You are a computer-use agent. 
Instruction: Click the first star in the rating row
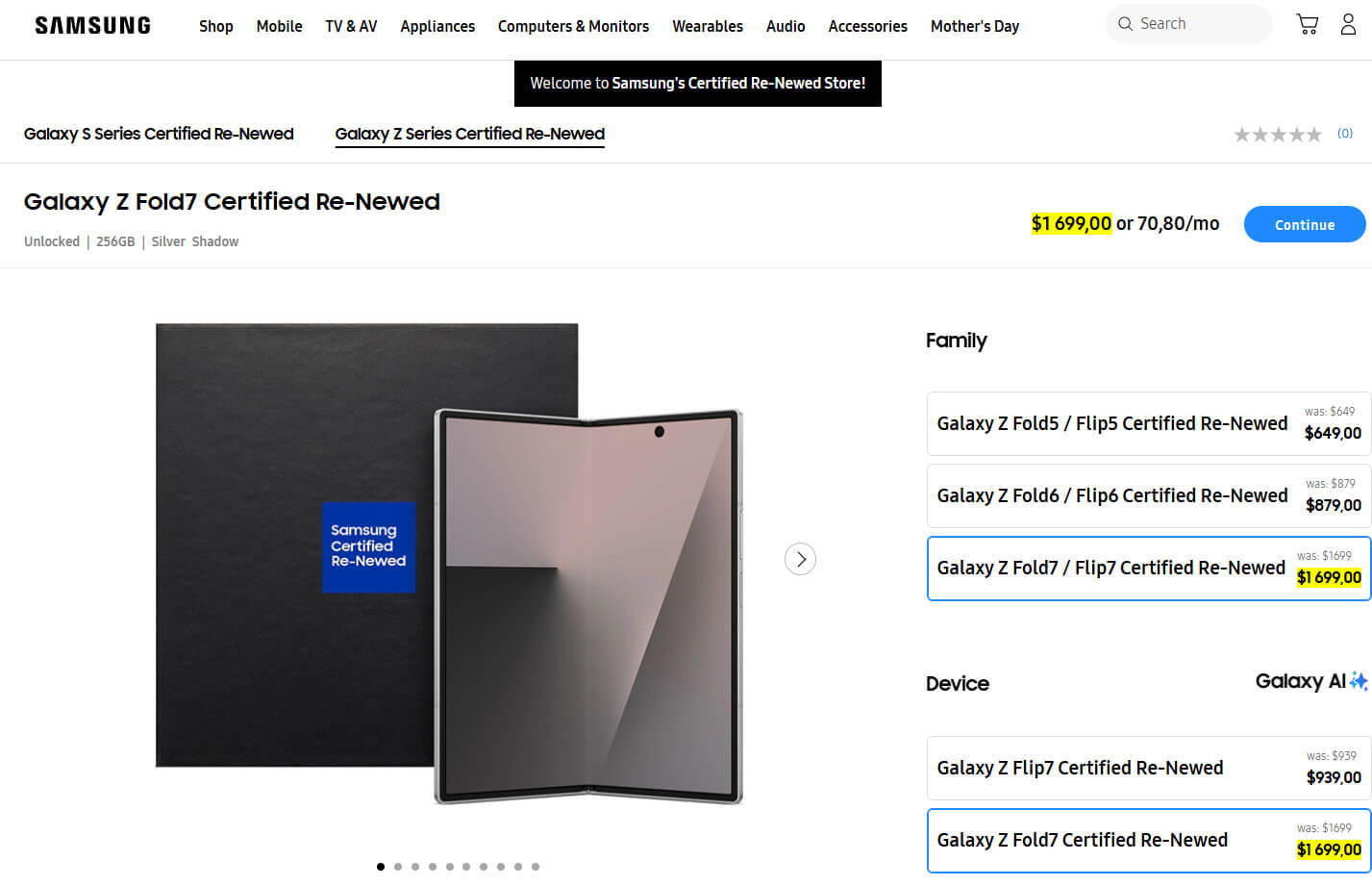pos(1241,134)
